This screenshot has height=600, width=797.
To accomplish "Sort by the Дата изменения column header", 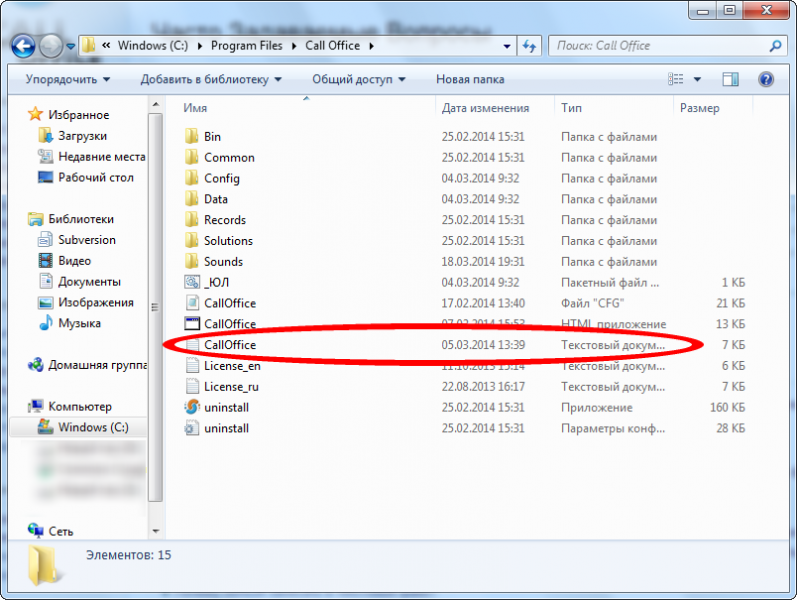I will (x=485, y=108).
